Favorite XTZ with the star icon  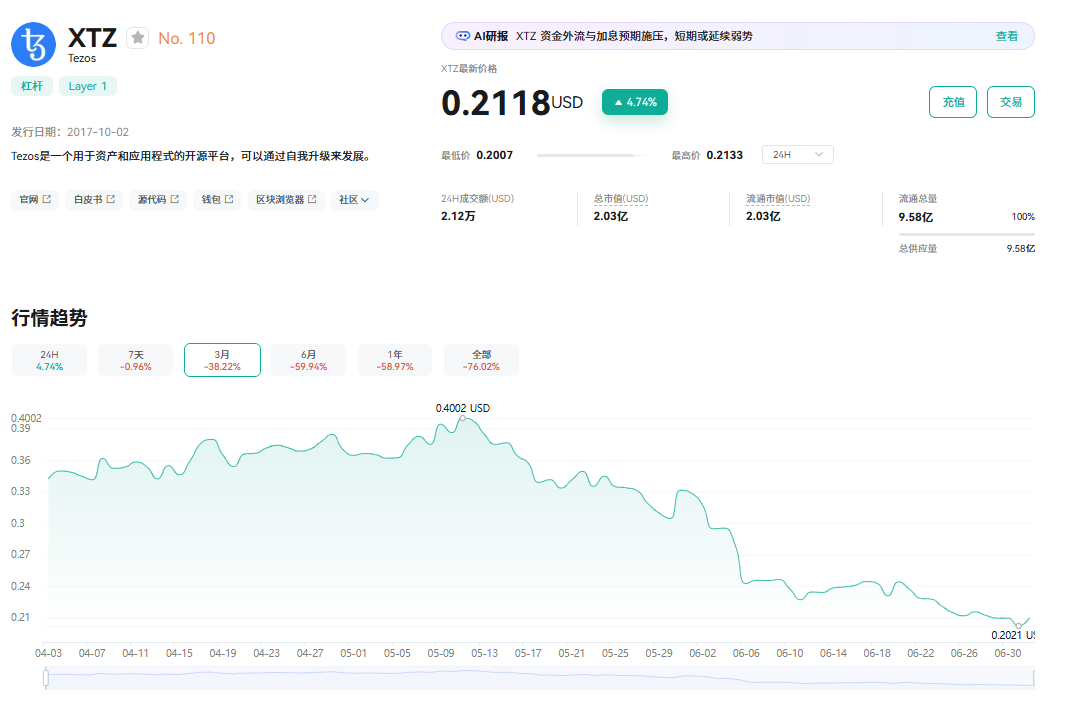click(138, 38)
